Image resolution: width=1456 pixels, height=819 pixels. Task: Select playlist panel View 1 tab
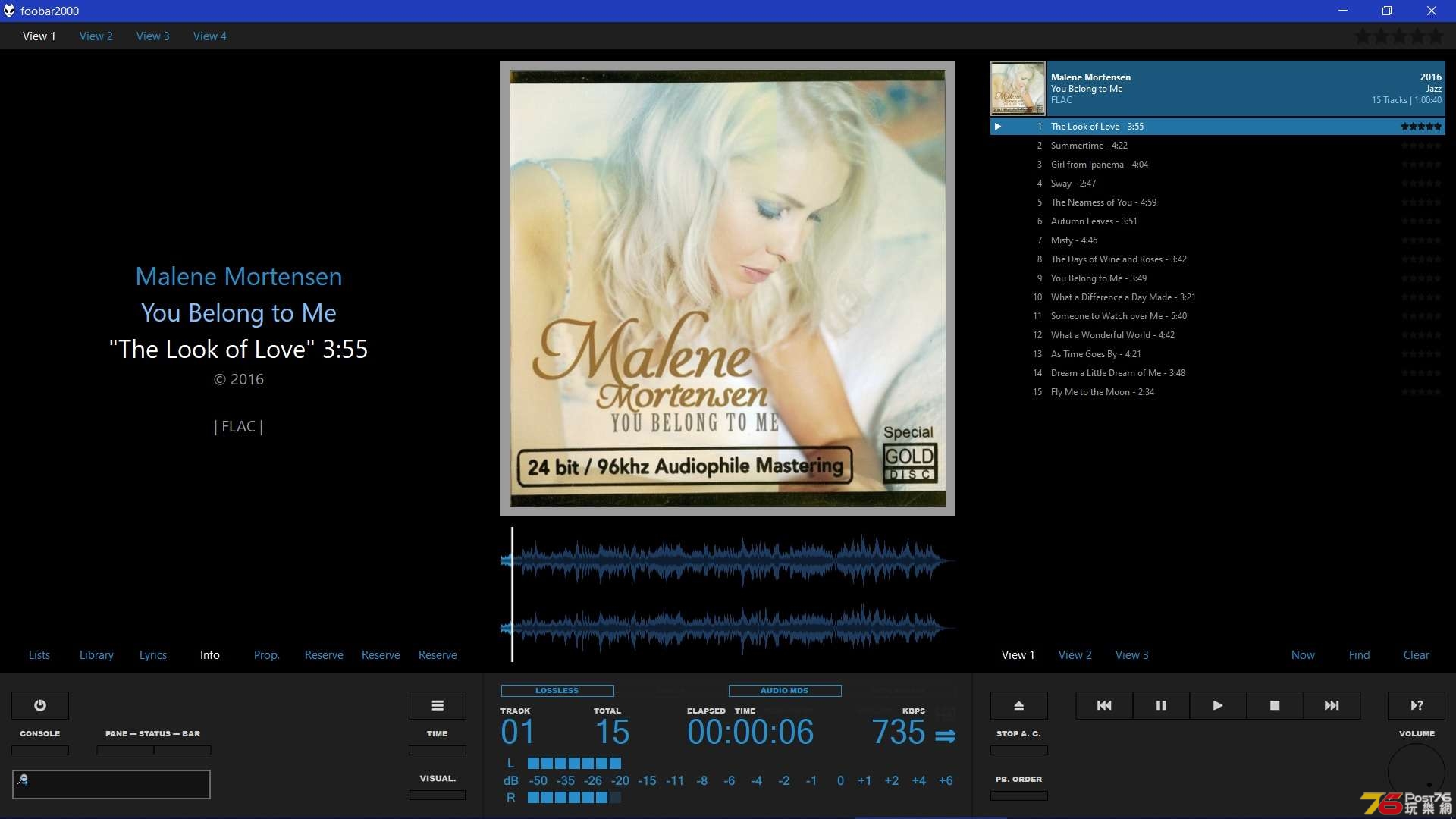point(1018,655)
